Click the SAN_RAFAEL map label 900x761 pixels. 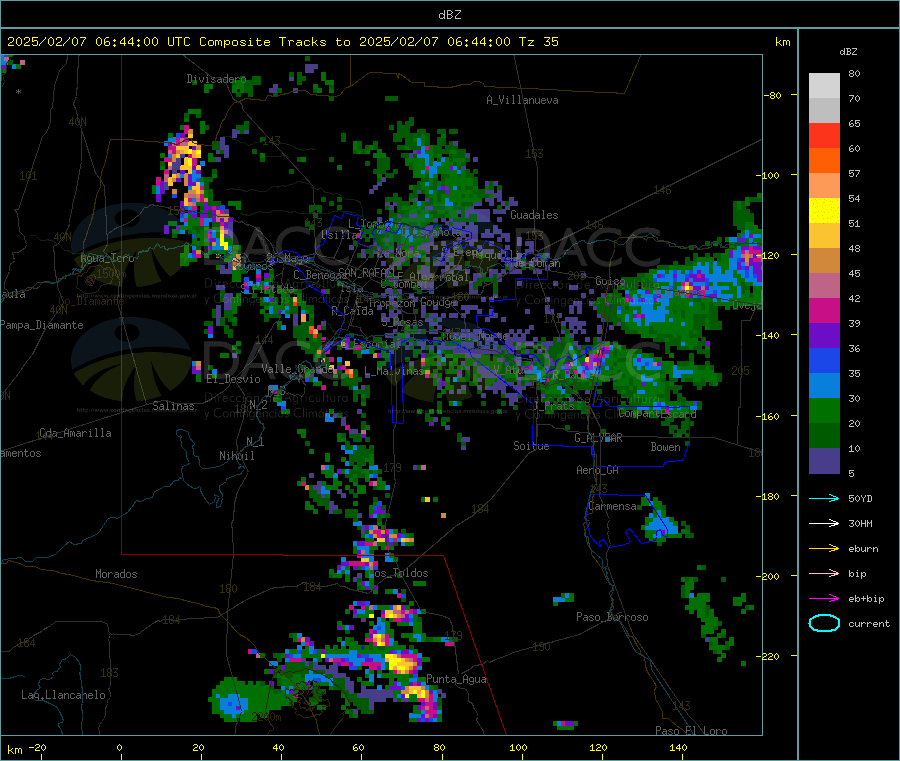coord(366,272)
